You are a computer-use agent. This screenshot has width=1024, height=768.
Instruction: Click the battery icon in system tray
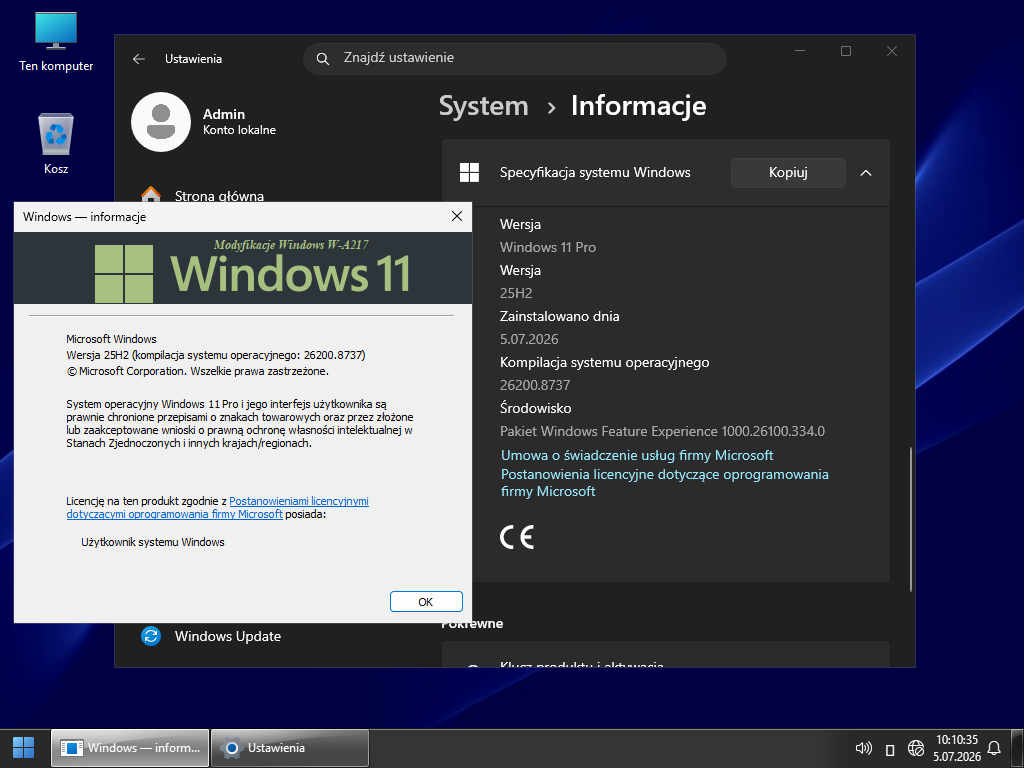click(x=889, y=749)
